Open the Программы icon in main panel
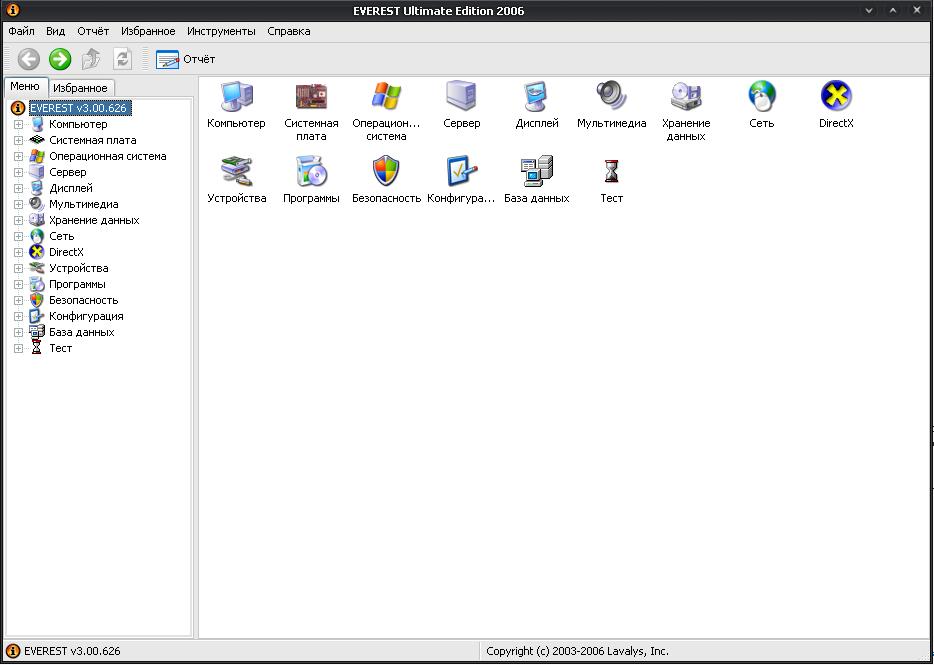Screen dimensions: 934x665 click(x=311, y=172)
